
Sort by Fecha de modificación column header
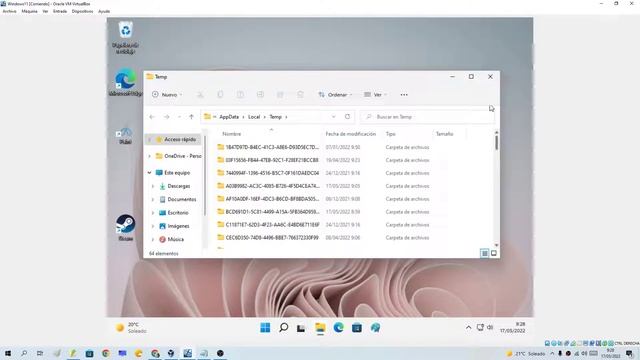[x=351, y=134]
